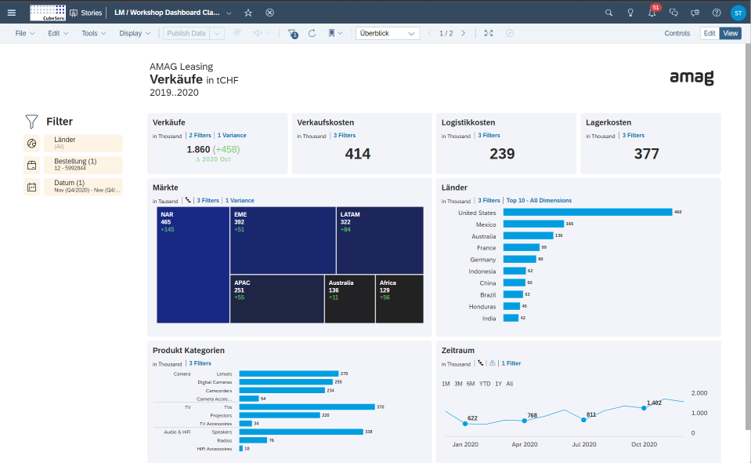Select the NAR treemap tile

[x=193, y=265]
